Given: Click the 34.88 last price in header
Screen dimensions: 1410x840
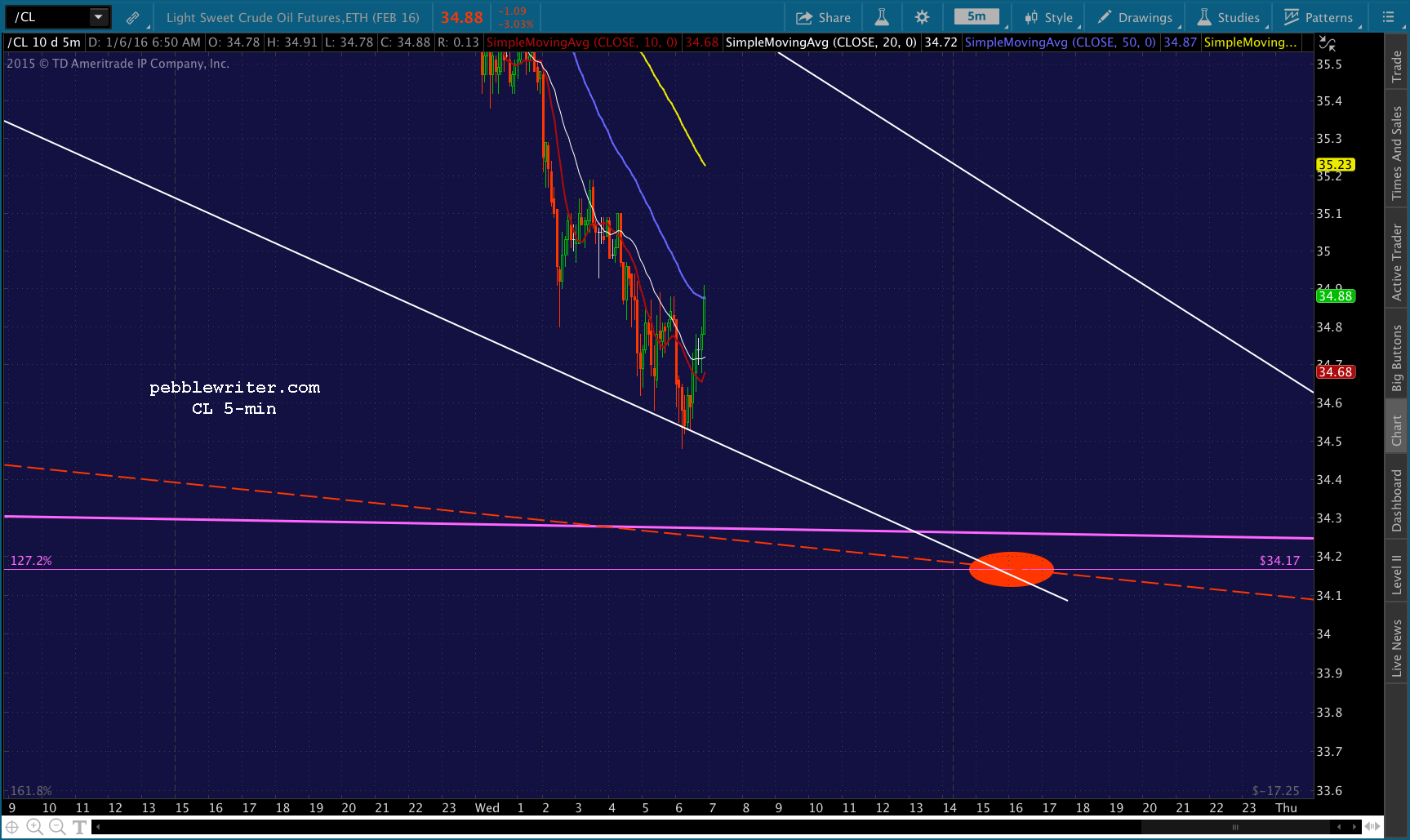Looking at the screenshot, I should (462, 17).
